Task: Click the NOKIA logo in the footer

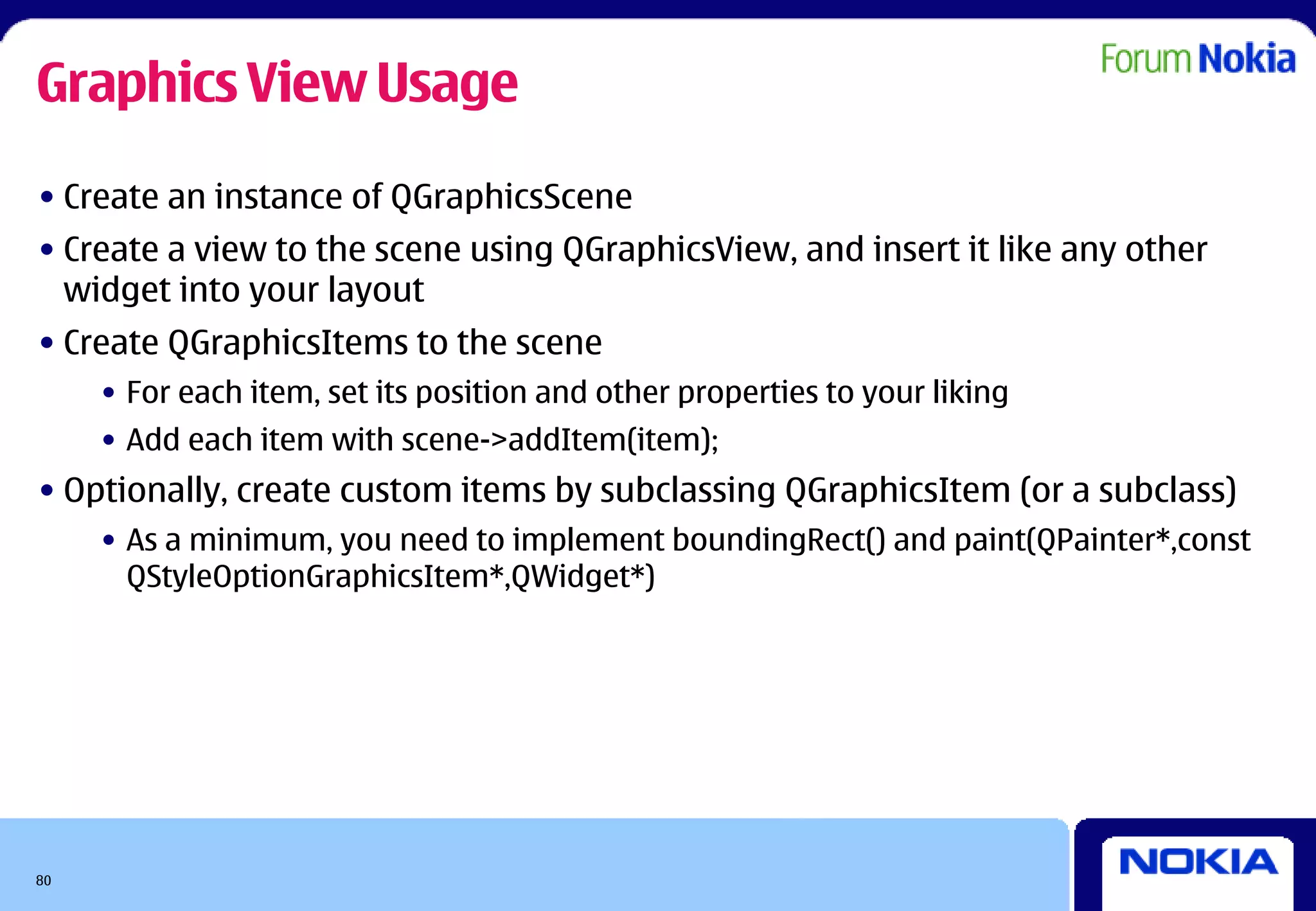Action: coord(1198,862)
